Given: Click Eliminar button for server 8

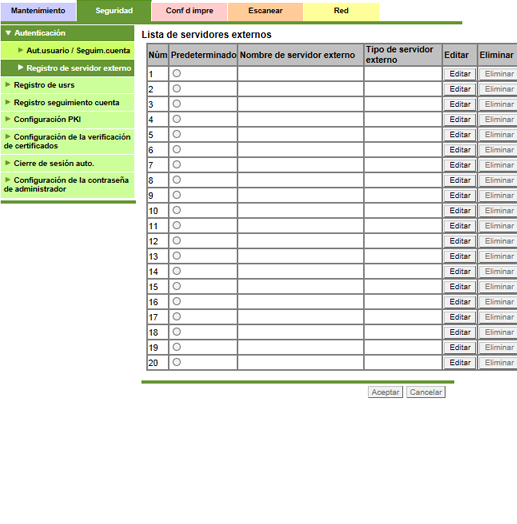Looking at the screenshot, I should (x=499, y=180).
